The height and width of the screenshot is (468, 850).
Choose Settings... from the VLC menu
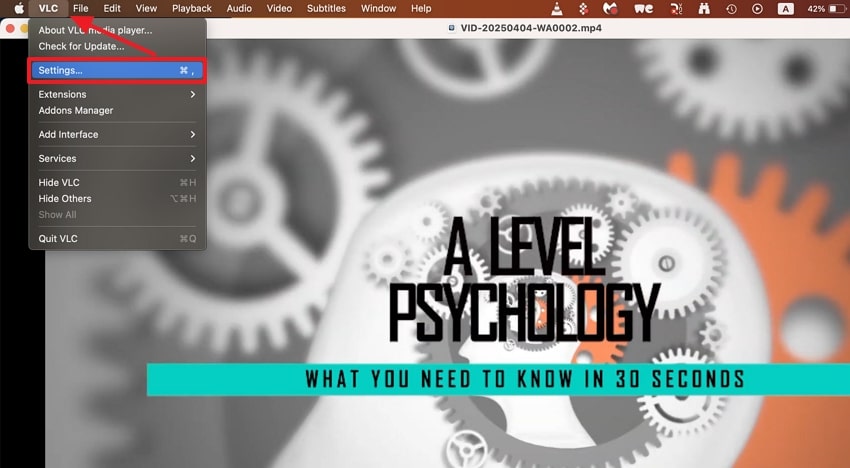[117, 70]
